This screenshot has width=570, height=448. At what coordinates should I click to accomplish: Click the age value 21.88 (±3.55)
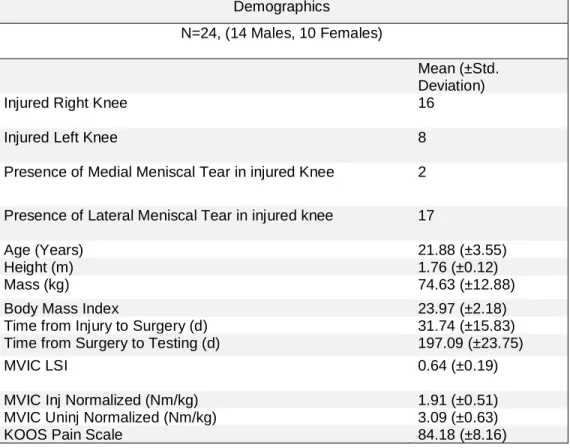pyautogui.click(x=462, y=250)
